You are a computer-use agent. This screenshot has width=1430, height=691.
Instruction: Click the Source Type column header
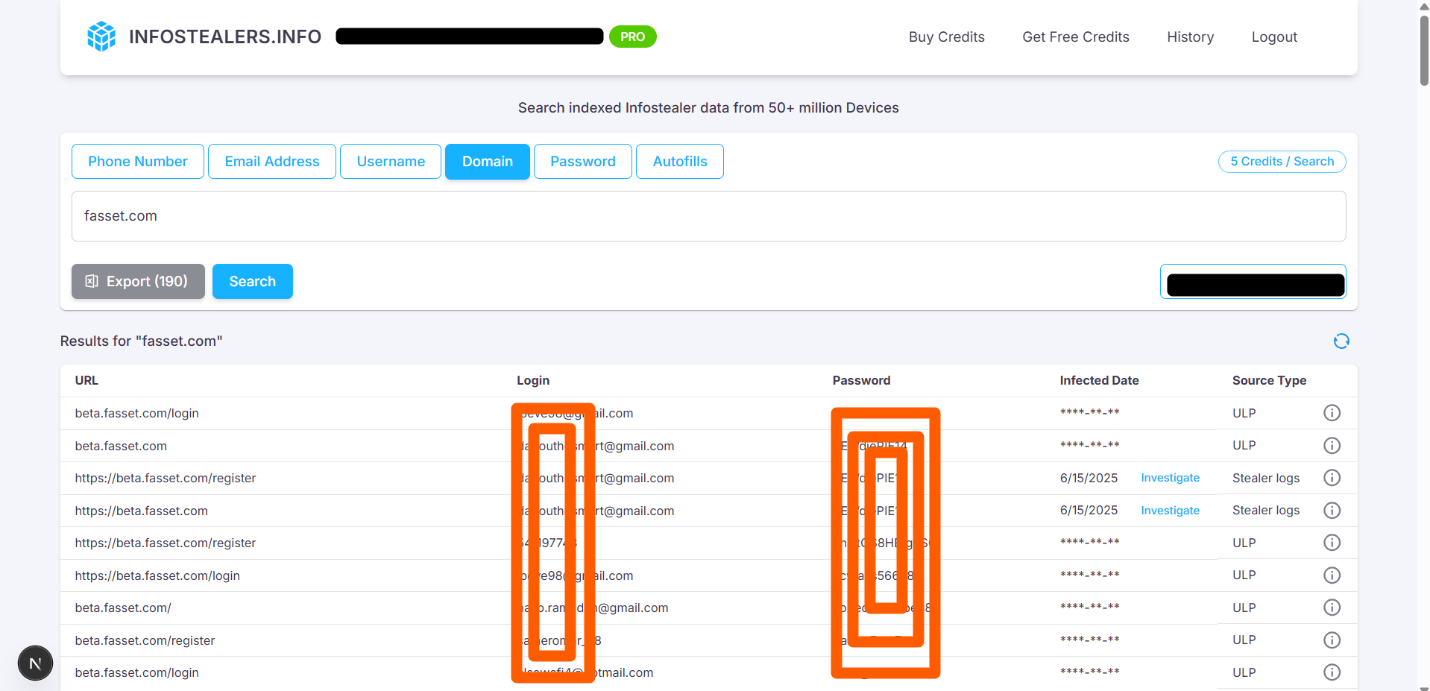1269,380
